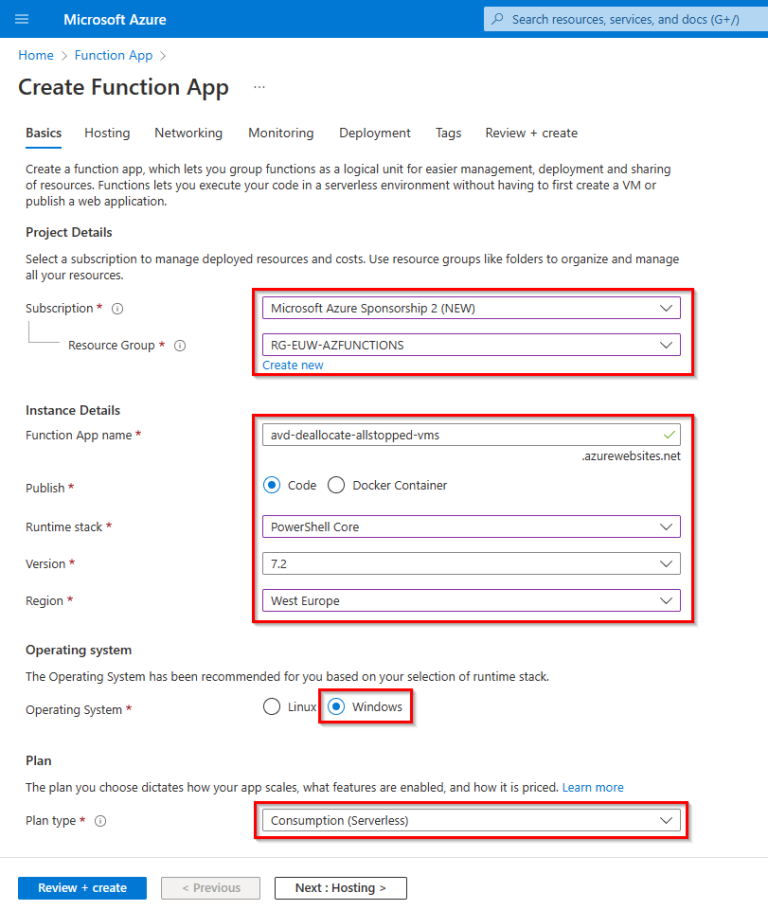Click the search resources magnifier icon
Image resolution: width=768 pixels, height=910 pixels.
497,18
